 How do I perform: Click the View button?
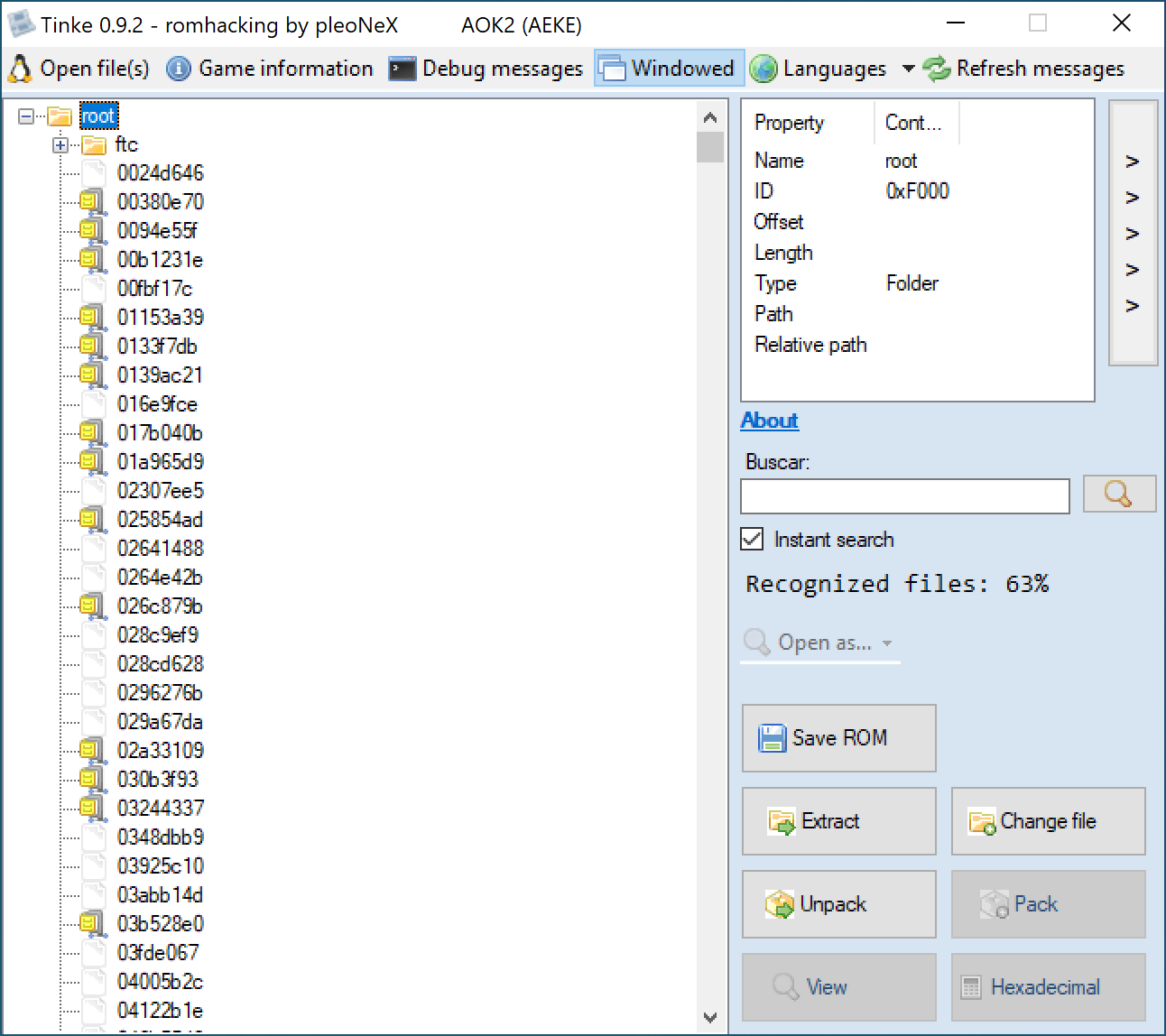coord(838,987)
